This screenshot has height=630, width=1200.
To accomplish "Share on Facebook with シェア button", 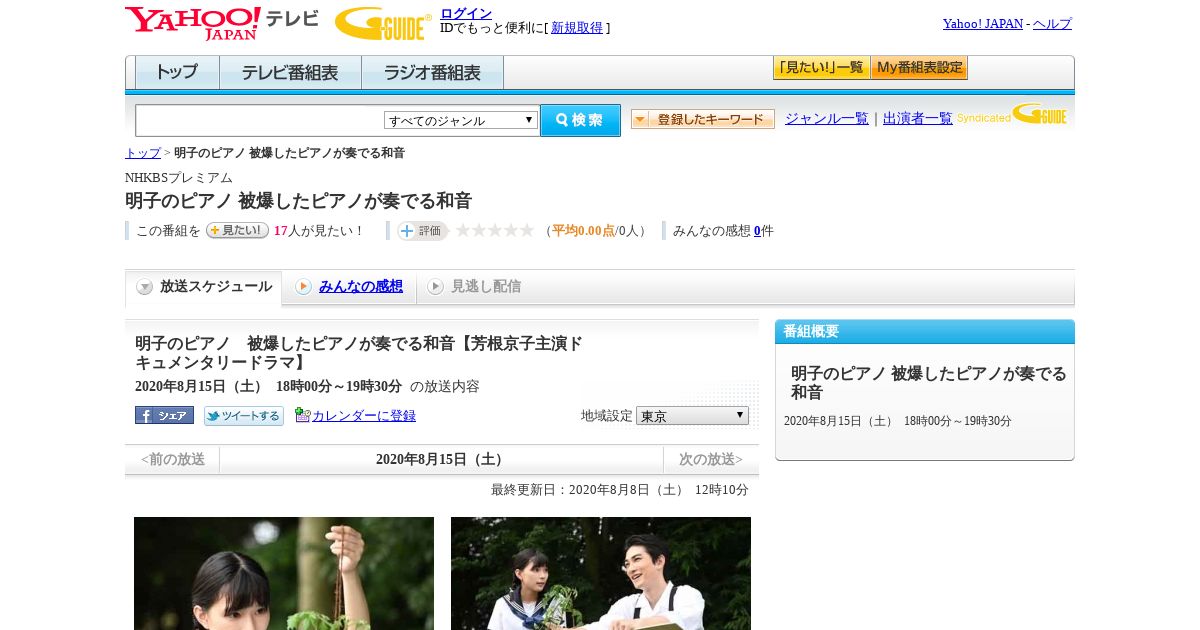I will tap(164, 415).
